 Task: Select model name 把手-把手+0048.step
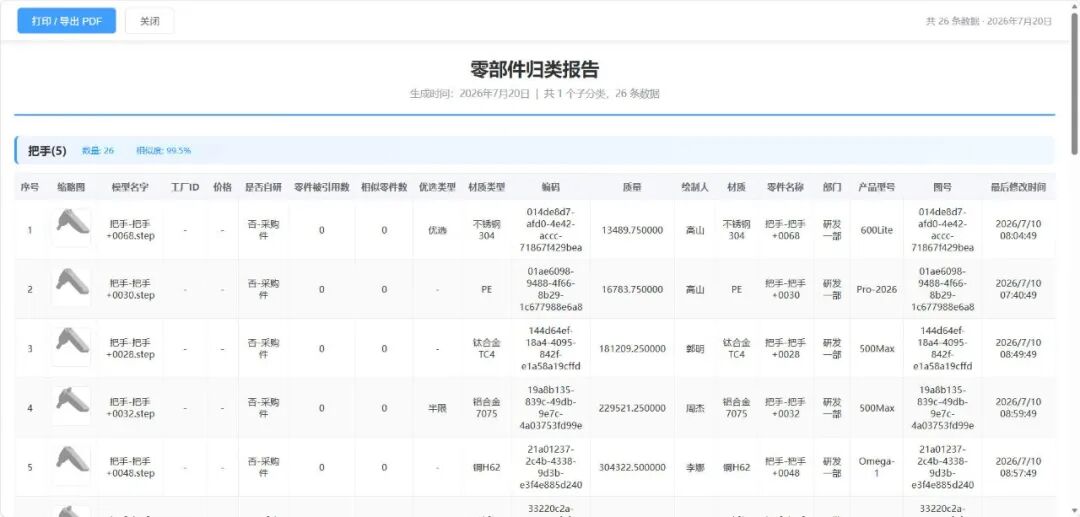[x=130, y=467]
